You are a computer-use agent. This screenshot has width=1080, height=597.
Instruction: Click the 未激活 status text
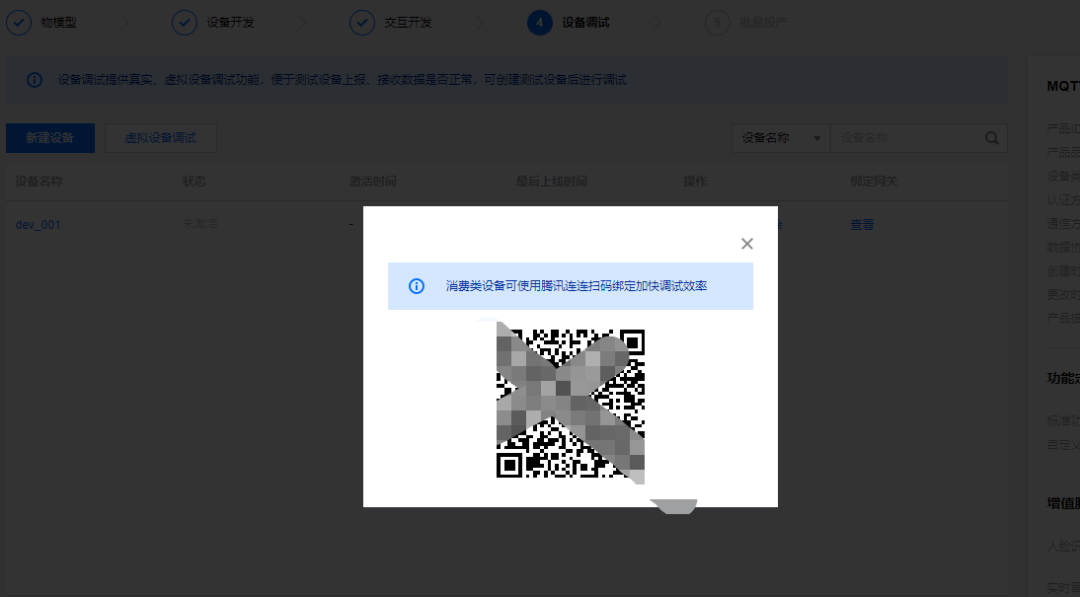click(x=200, y=224)
